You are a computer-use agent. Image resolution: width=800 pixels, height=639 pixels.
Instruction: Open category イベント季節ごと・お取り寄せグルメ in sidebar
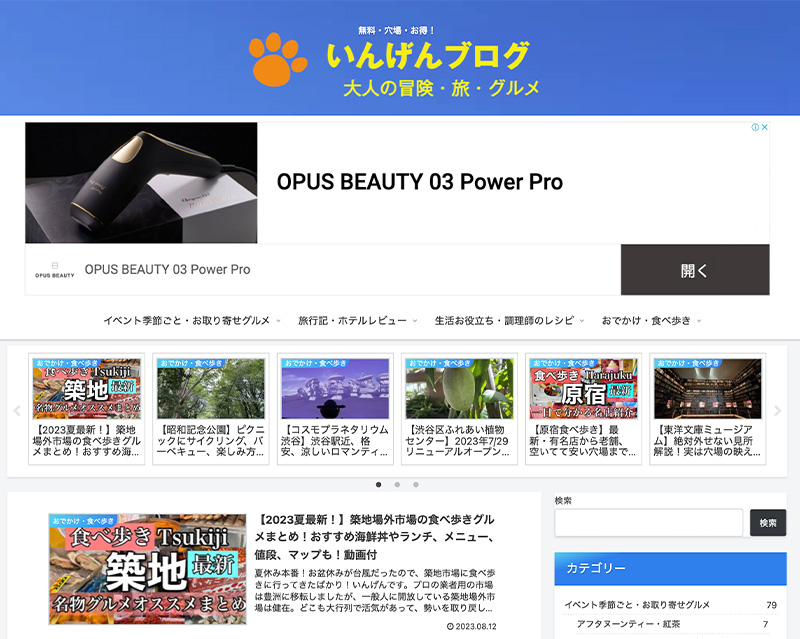click(x=637, y=605)
